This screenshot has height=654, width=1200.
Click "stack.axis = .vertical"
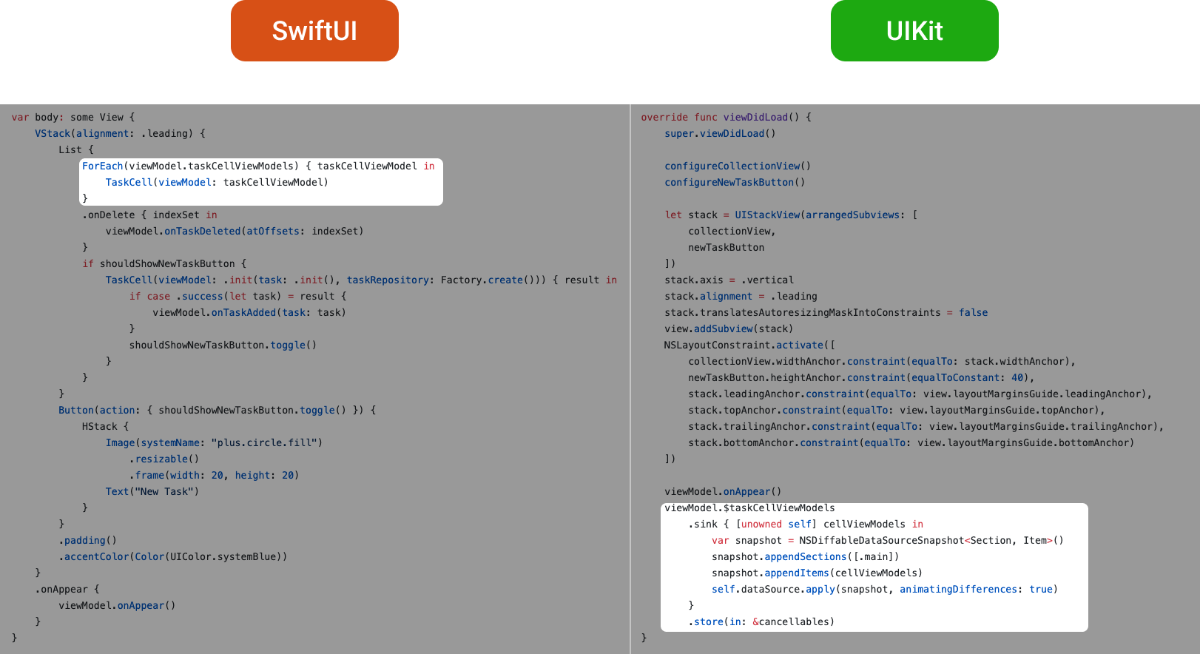coord(729,280)
